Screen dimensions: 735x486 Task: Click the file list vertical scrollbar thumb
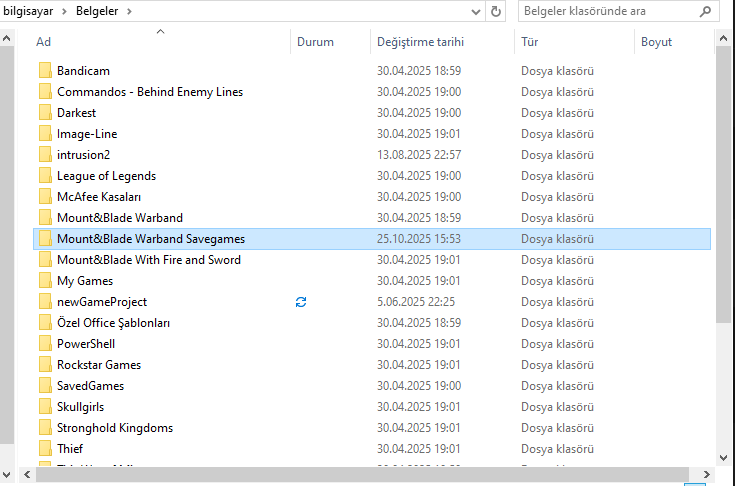[723, 185]
